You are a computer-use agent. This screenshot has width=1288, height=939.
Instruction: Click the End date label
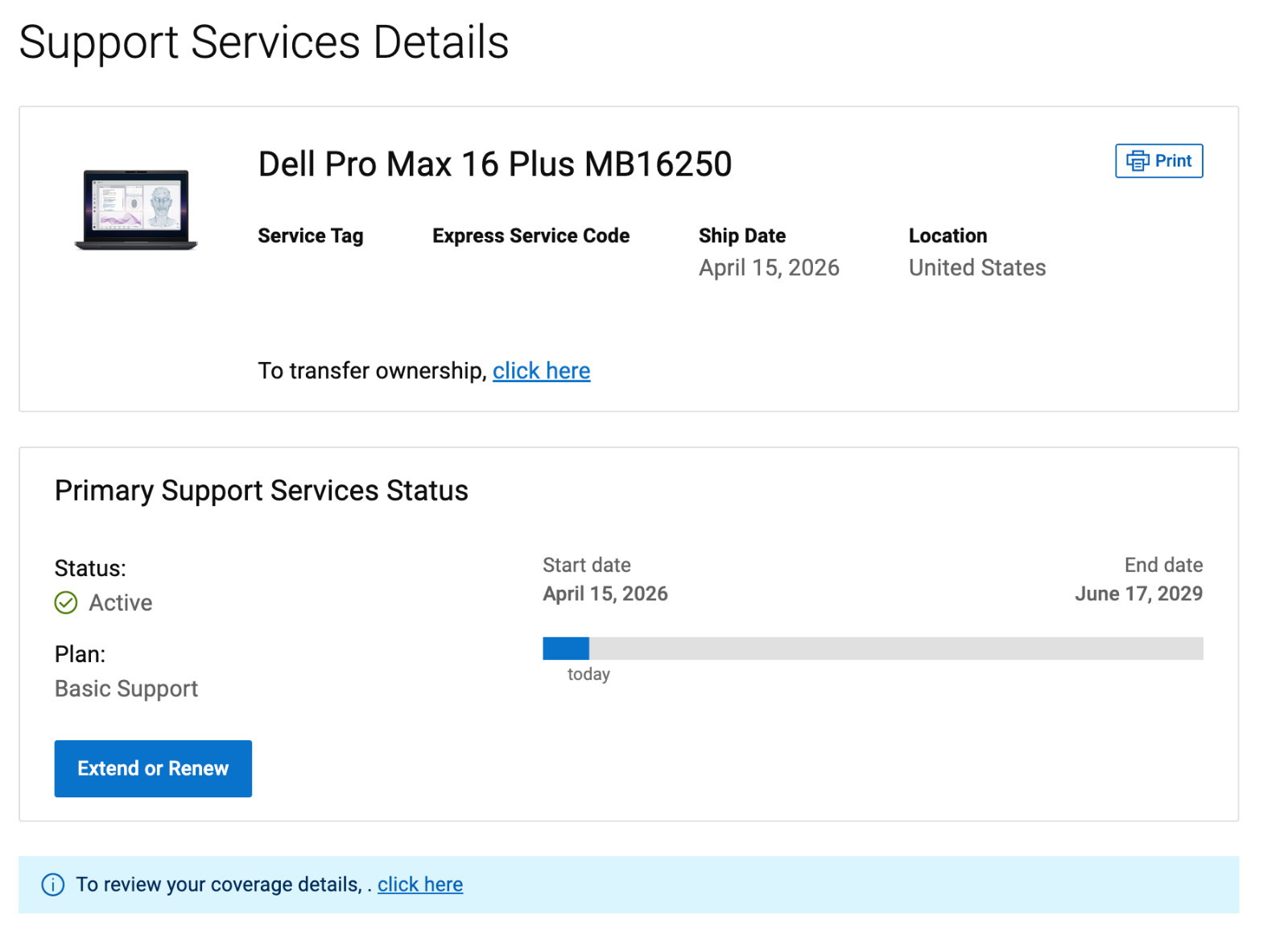1164,565
